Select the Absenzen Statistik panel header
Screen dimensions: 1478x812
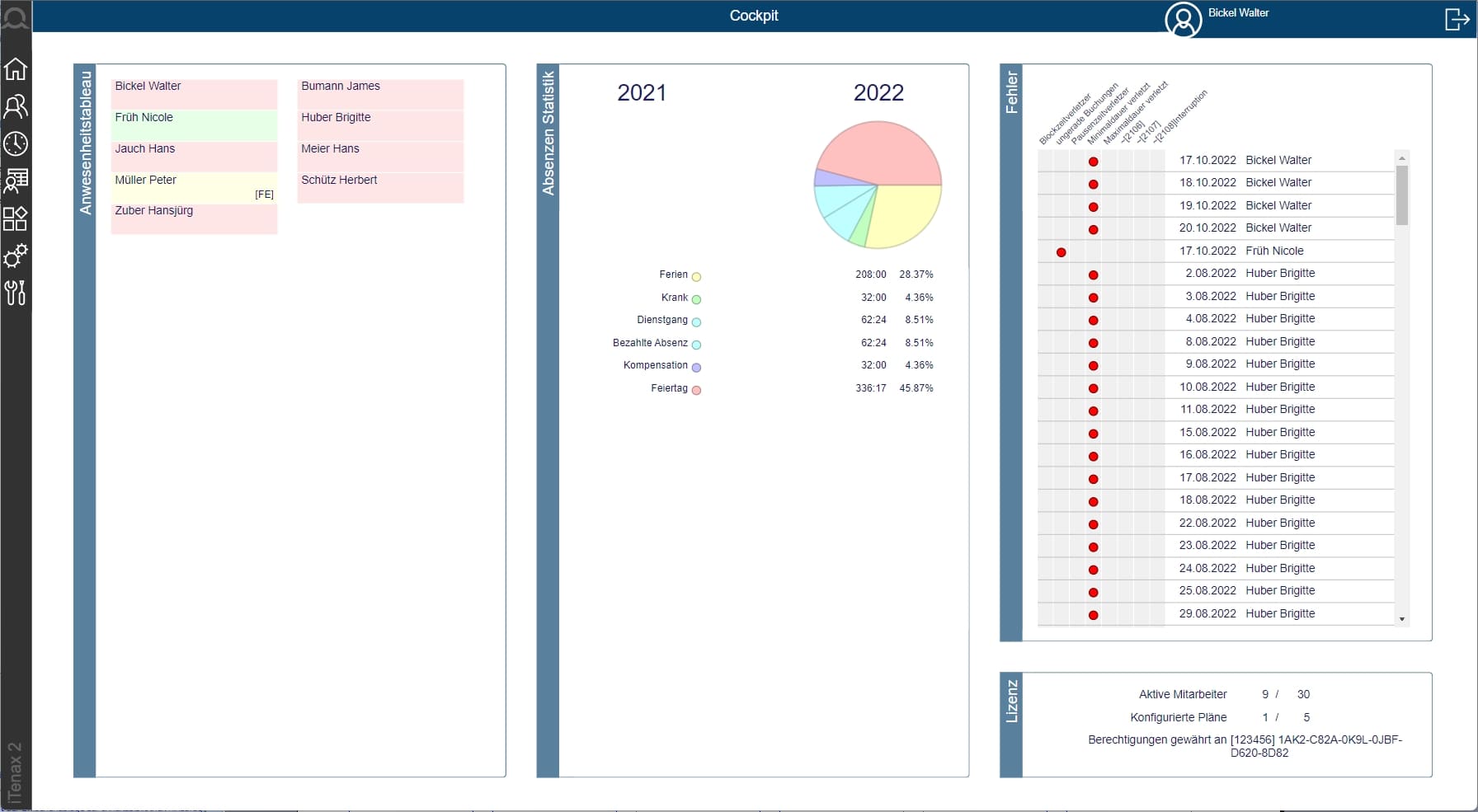pyautogui.click(x=548, y=134)
